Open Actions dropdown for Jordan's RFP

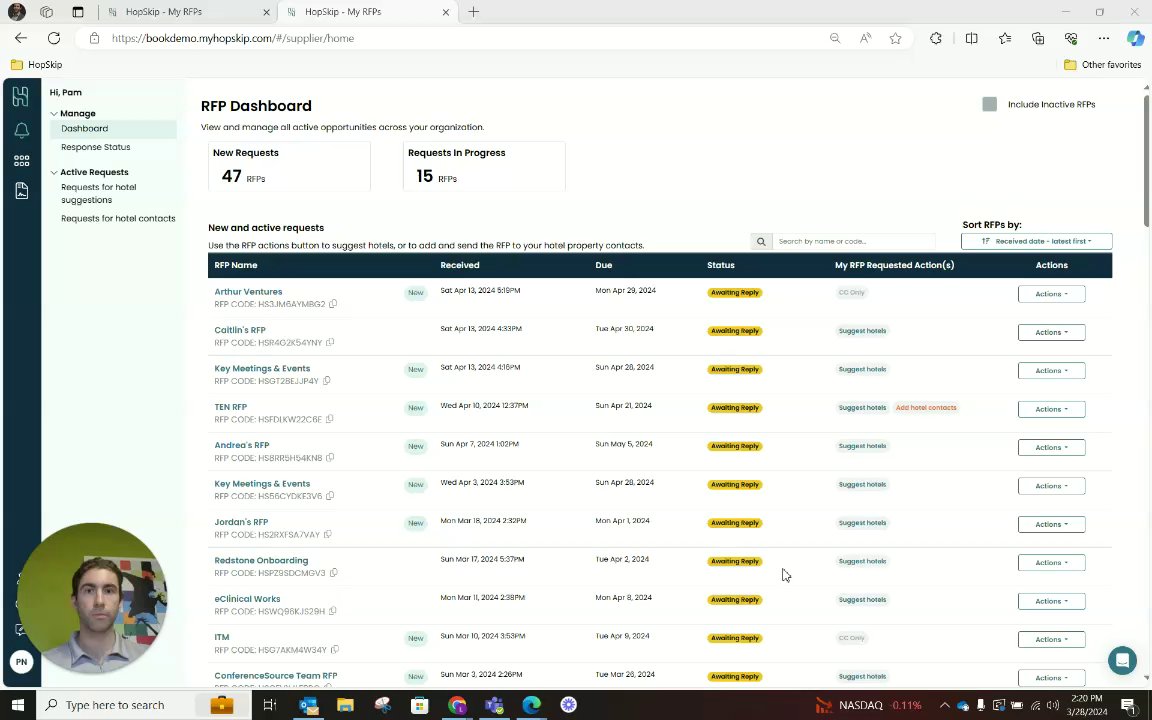point(1051,525)
